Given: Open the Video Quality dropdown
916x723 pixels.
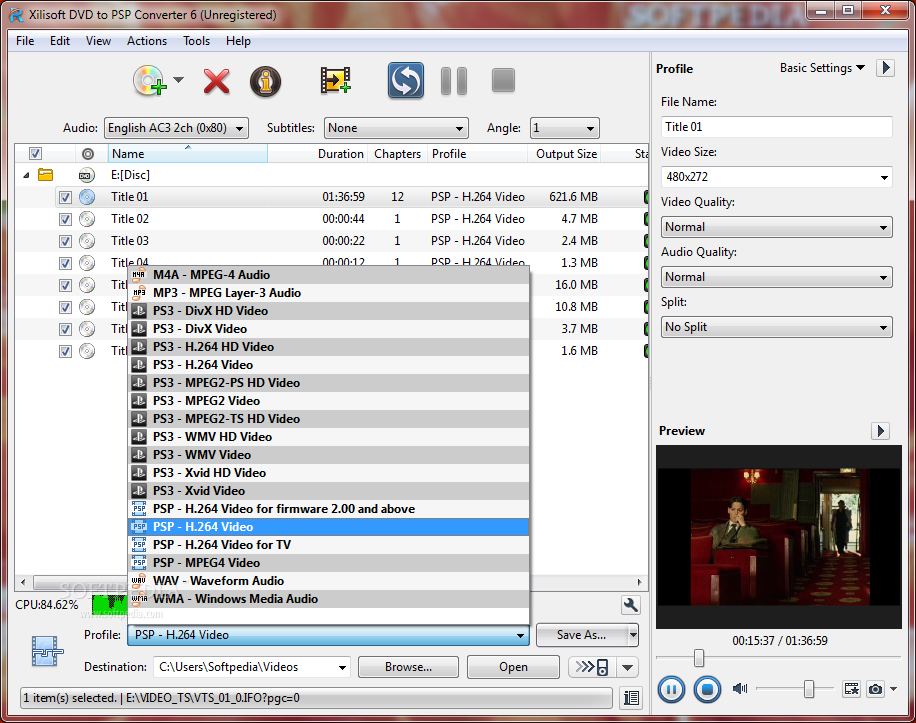Looking at the screenshot, I should [x=776, y=227].
